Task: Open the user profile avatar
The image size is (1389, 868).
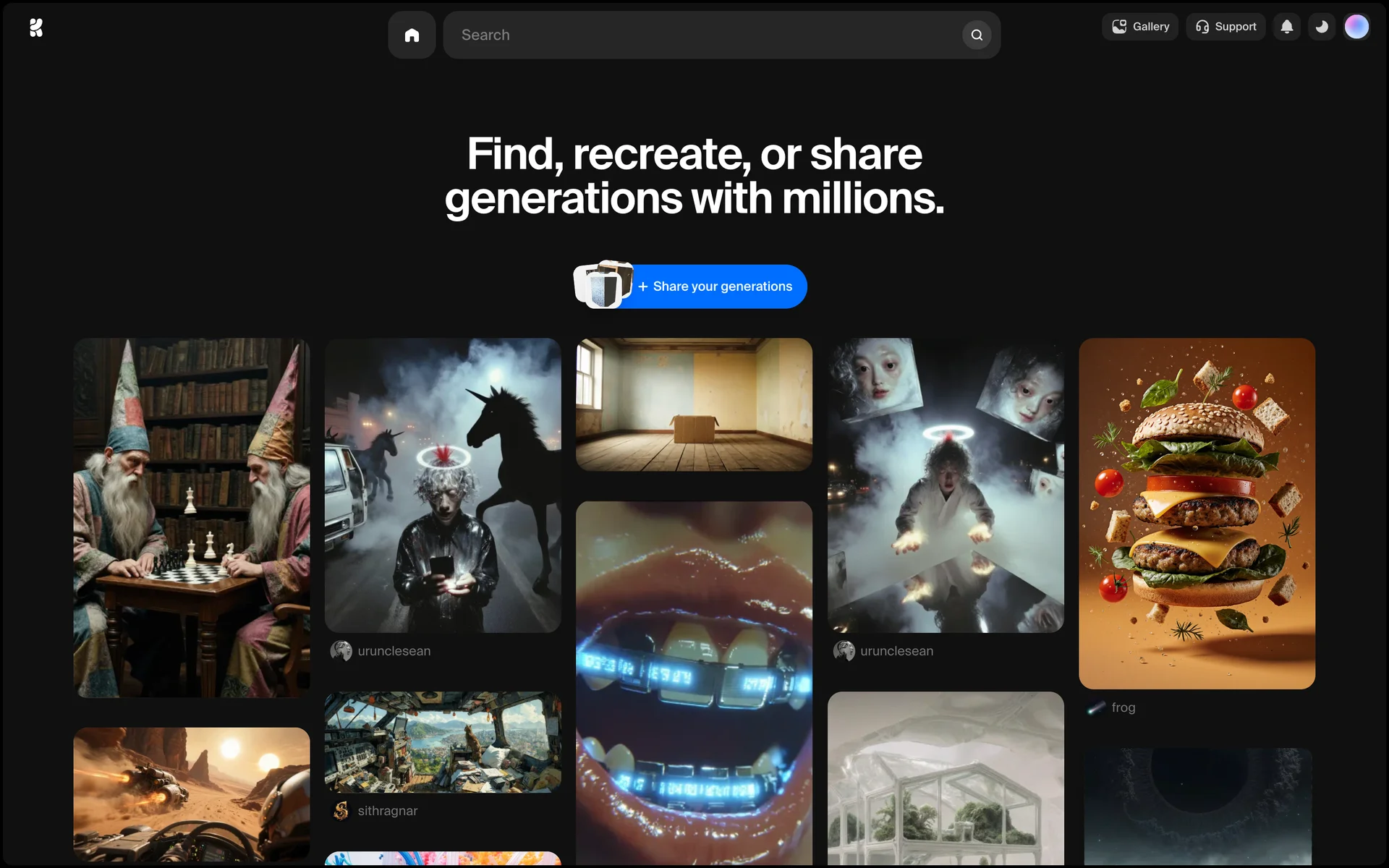Action: click(1356, 27)
